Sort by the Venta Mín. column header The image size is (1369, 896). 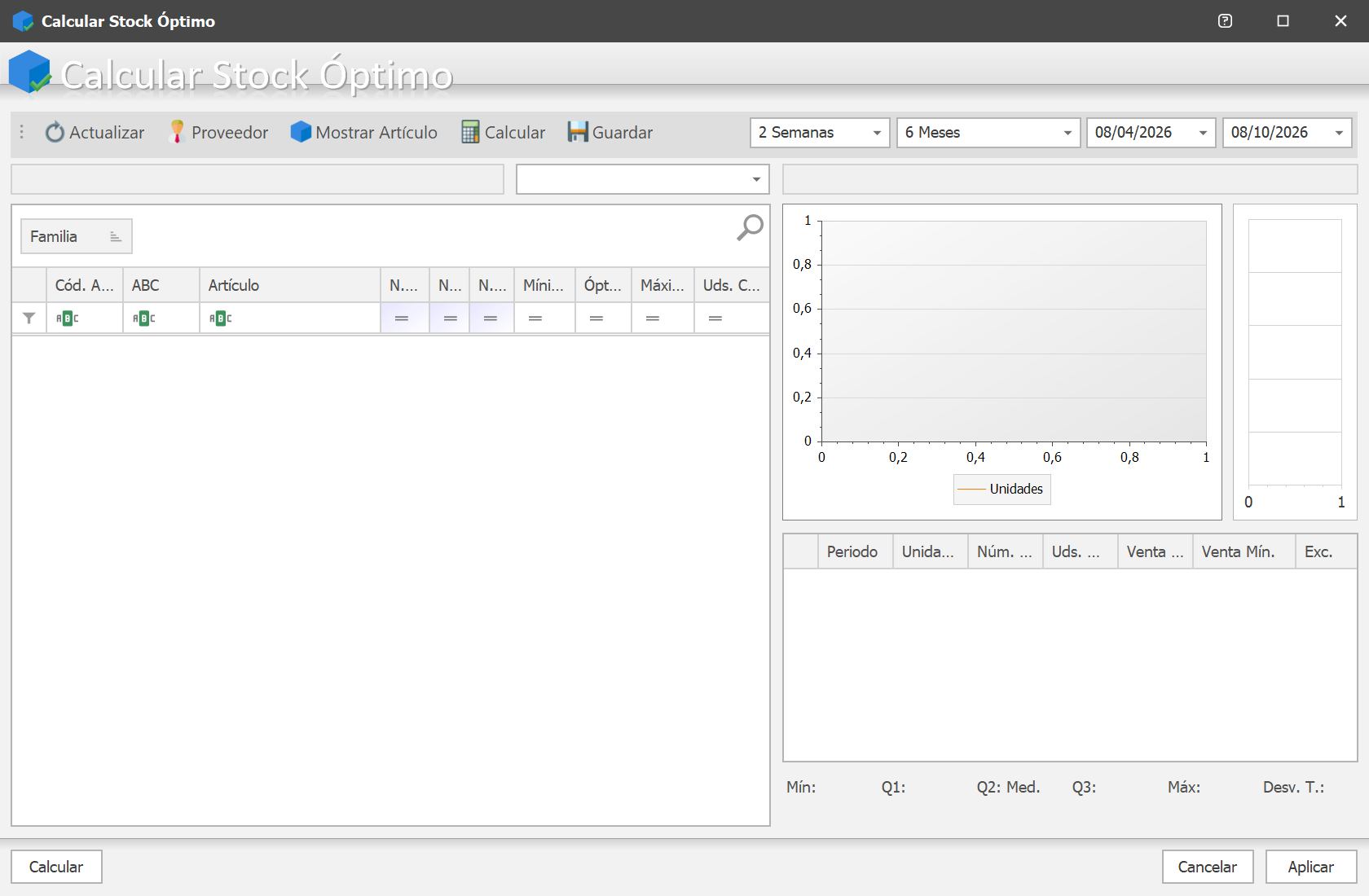coord(1244,551)
